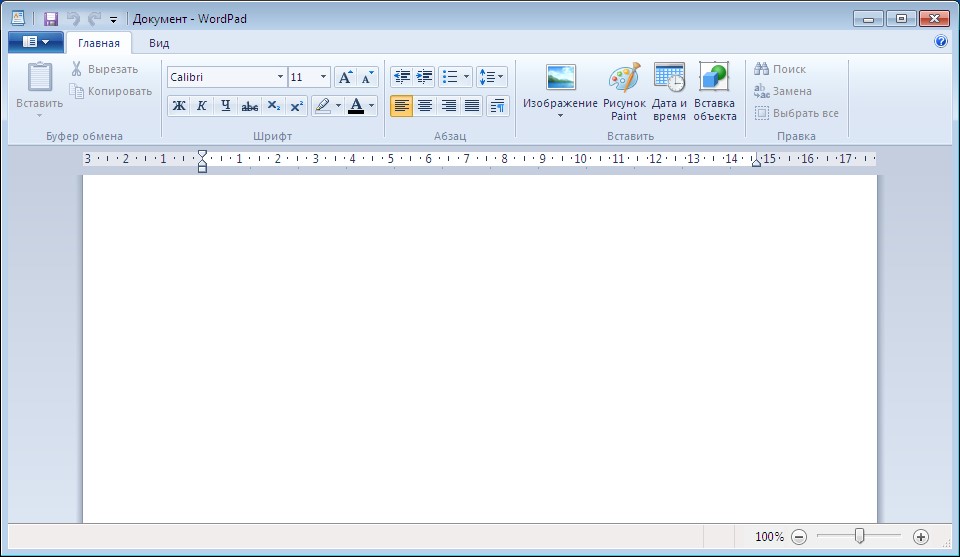
Task: Click the Undo arrow in title bar
Action: coord(73,18)
